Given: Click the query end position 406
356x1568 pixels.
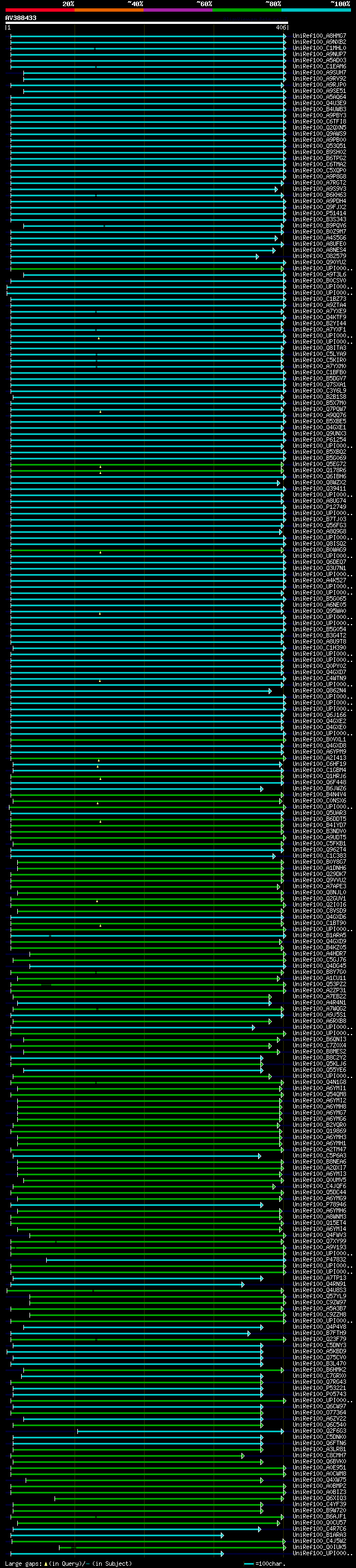Looking at the screenshot, I should coord(280,27).
